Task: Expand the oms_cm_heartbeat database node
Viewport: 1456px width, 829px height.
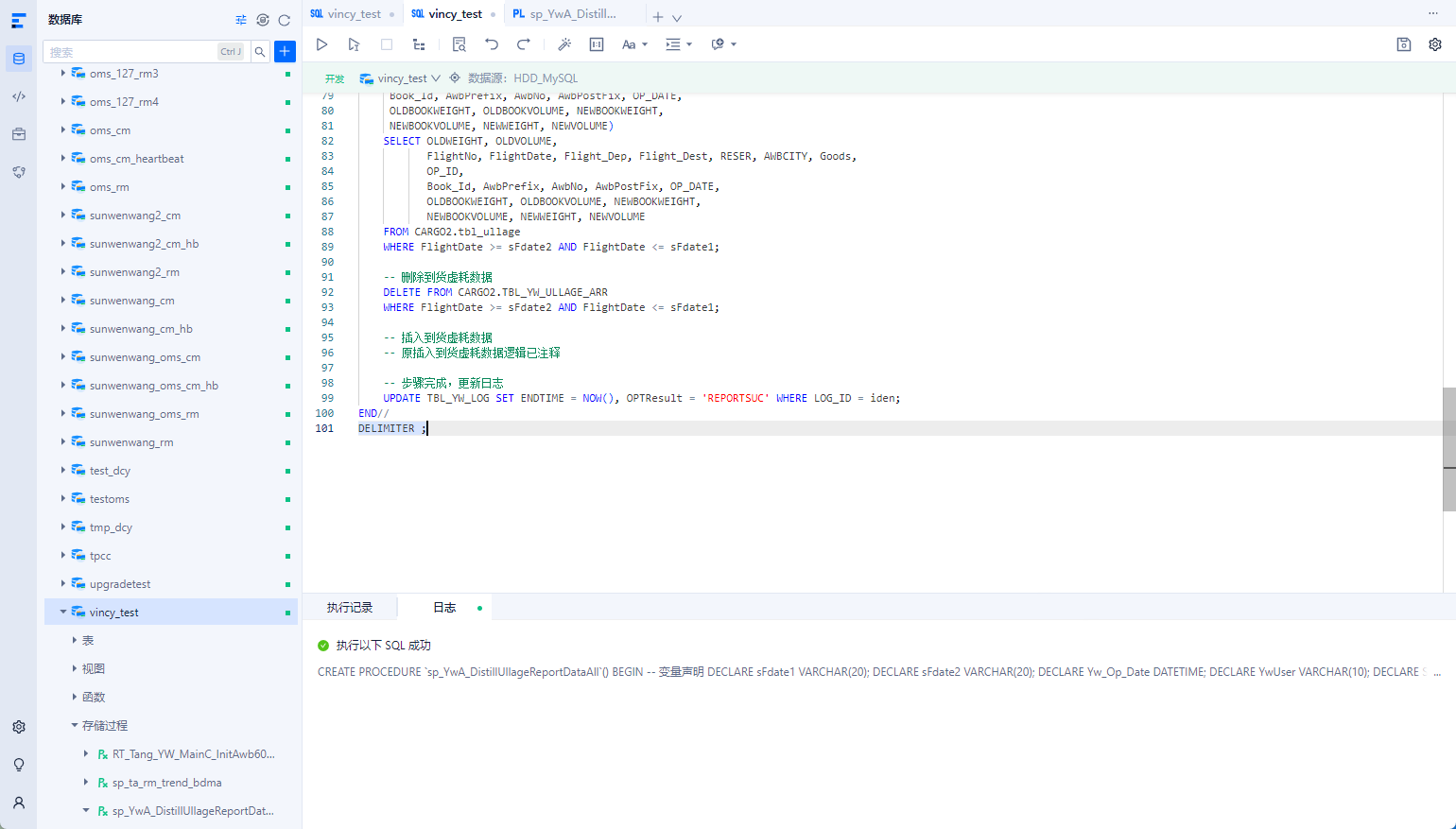Action: point(63,158)
